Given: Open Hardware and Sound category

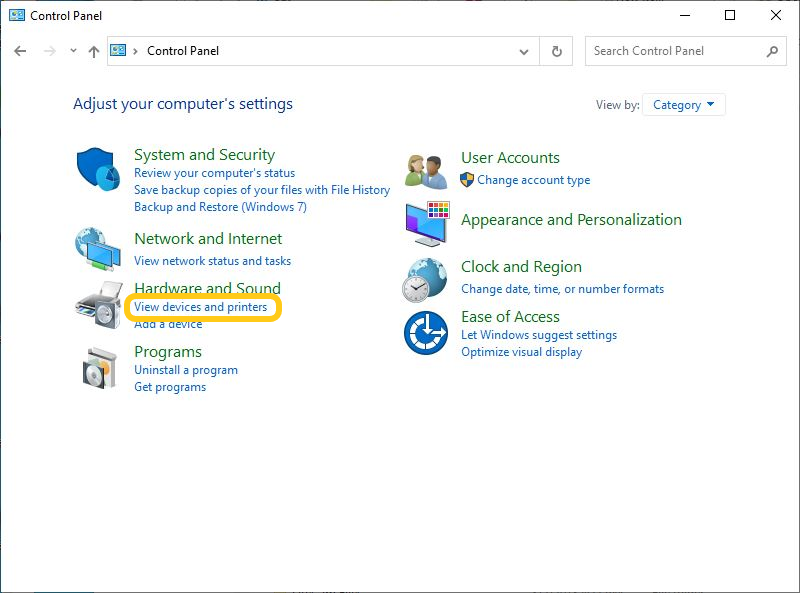Looking at the screenshot, I should [x=208, y=288].
